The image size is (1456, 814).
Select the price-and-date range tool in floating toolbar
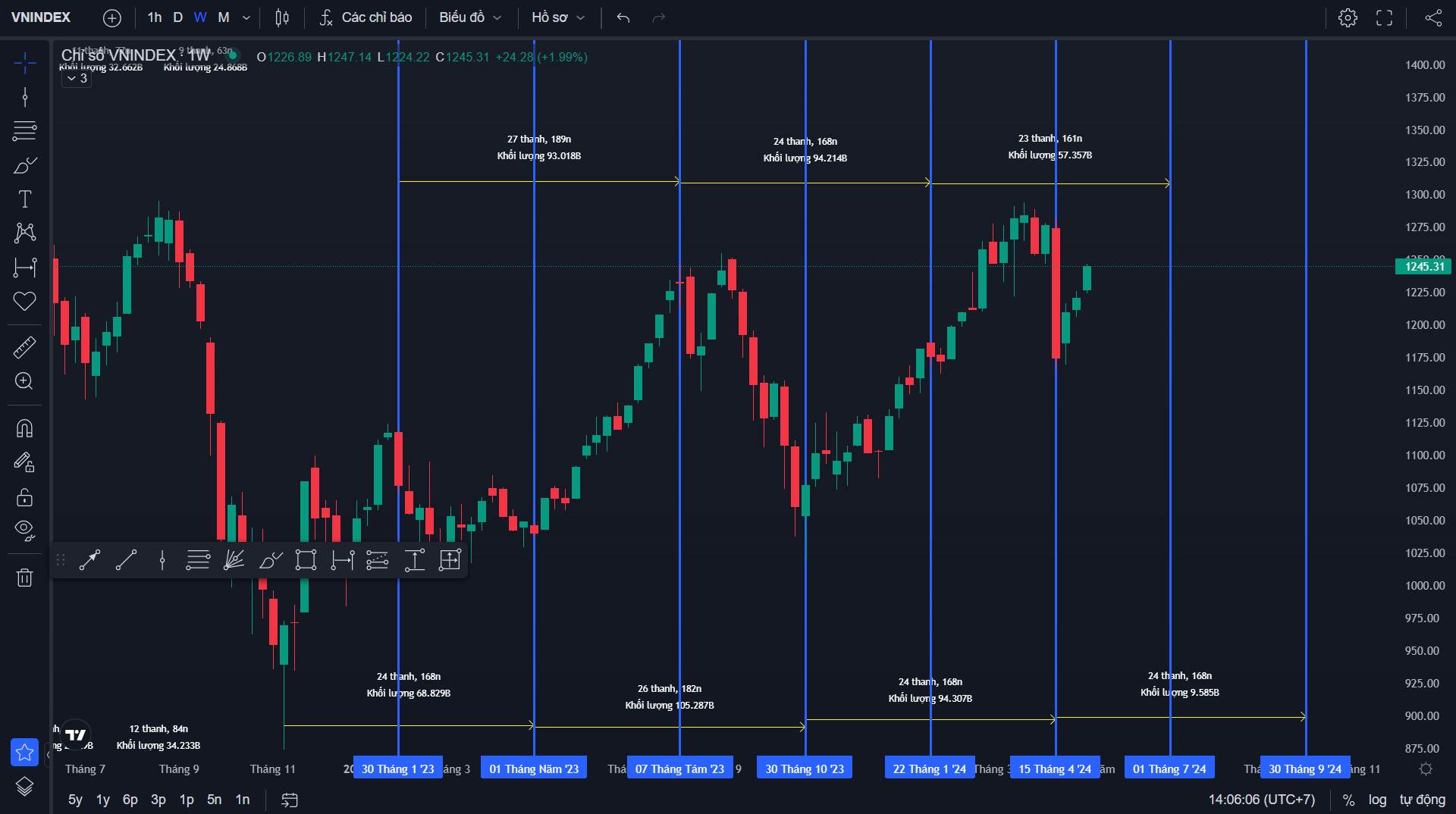click(378, 560)
